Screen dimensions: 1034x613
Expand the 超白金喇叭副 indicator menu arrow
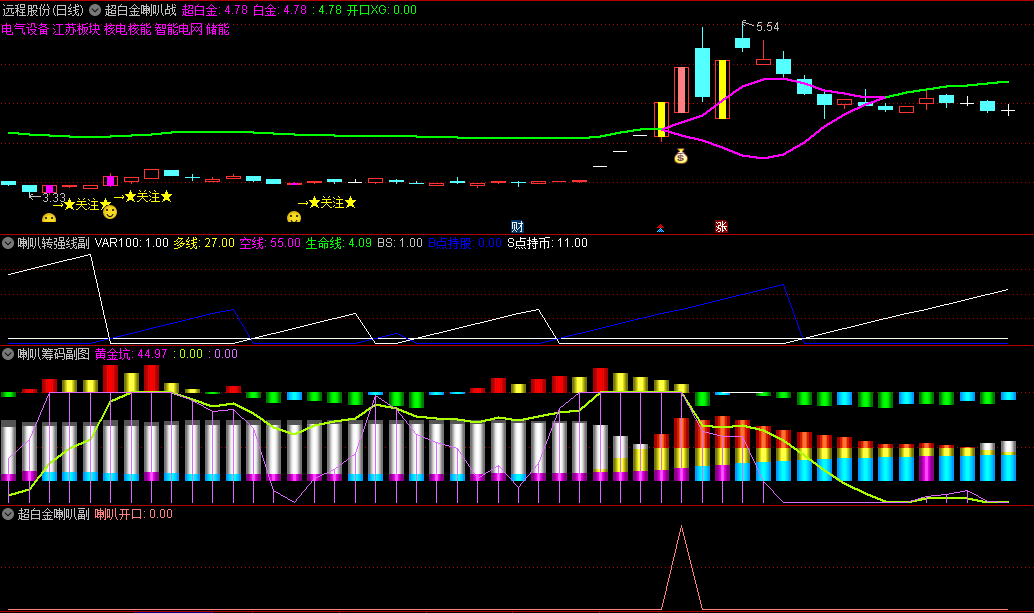tap(8, 514)
